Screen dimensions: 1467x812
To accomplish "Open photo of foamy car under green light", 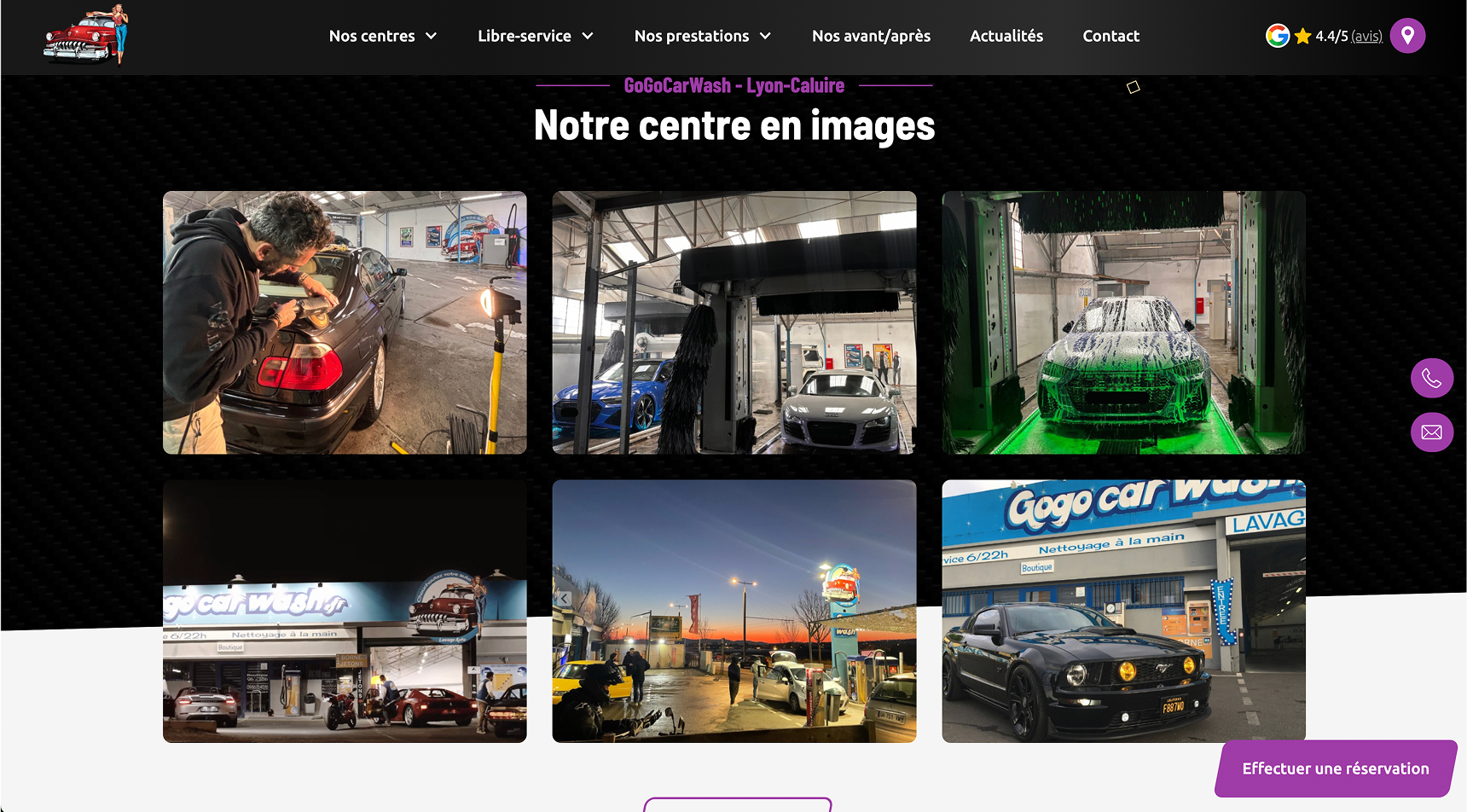I will (1123, 322).
